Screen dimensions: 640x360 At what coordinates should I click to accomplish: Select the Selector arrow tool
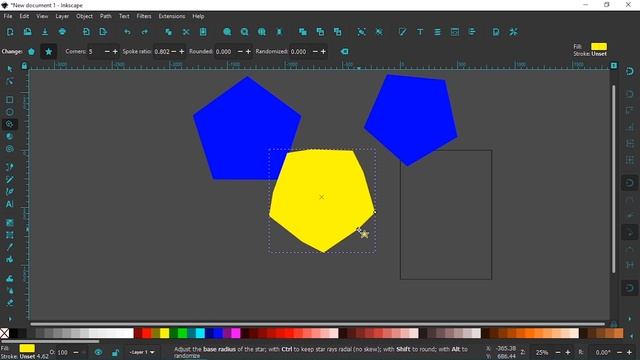coord(10,69)
